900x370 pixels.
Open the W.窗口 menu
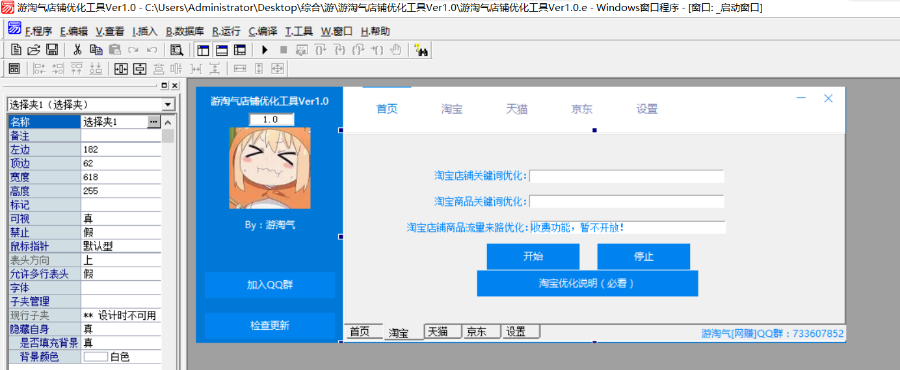click(336, 32)
